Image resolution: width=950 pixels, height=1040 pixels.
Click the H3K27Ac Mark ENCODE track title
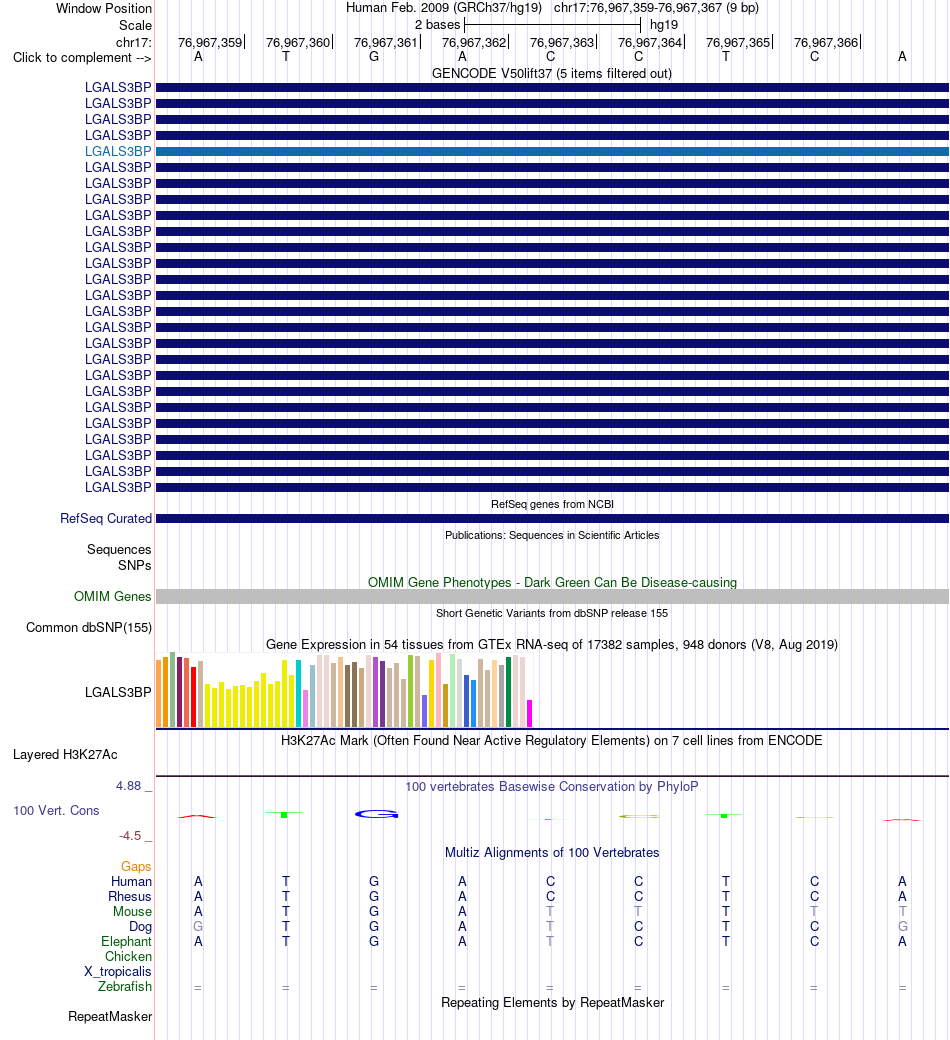tap(552, 741)
